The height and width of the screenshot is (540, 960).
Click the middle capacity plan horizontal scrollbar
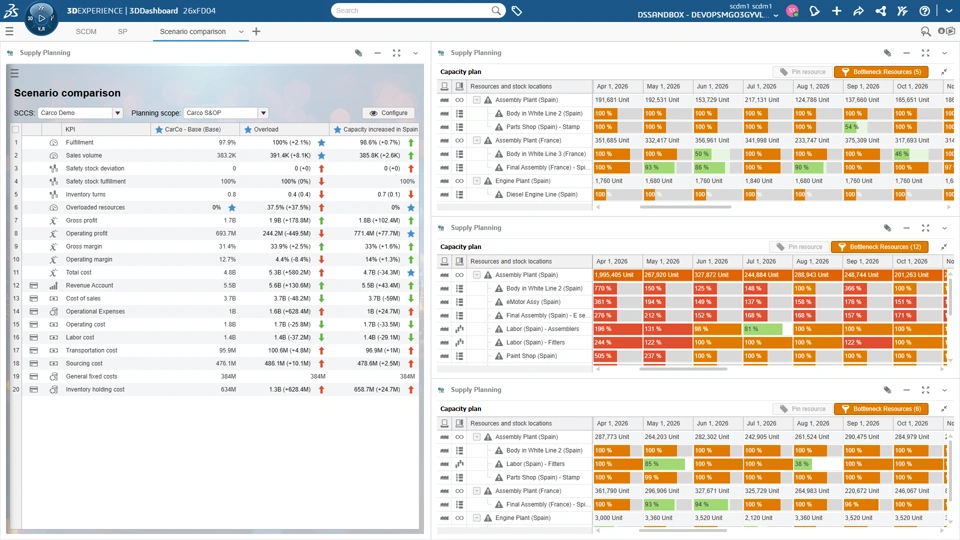pyautogui.click(x=683, y=369)
